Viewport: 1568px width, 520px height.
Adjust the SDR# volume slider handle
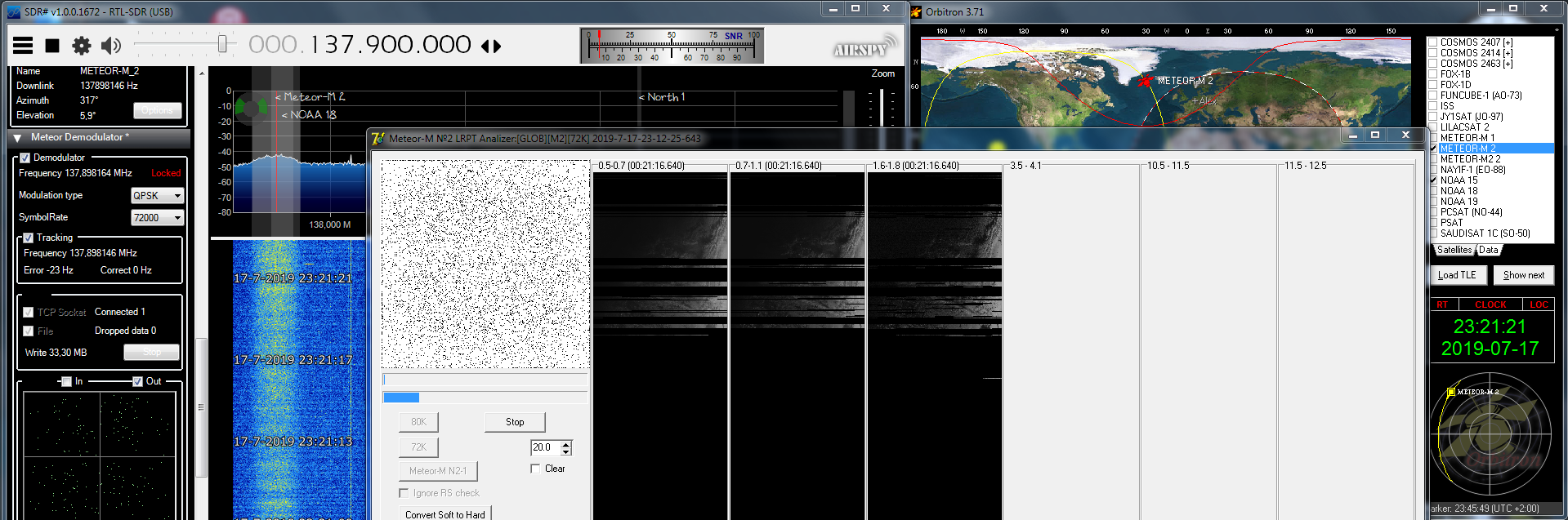pos(222,43)
